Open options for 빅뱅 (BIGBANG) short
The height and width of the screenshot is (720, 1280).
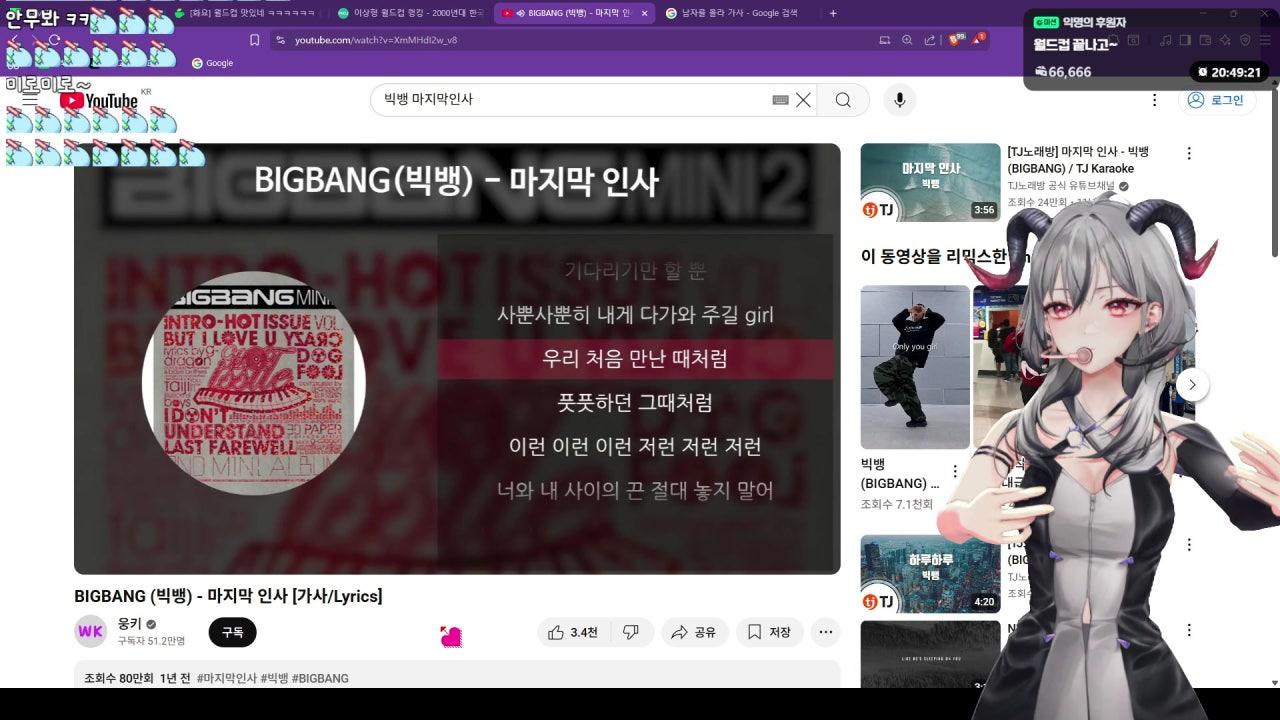(955, 471)
